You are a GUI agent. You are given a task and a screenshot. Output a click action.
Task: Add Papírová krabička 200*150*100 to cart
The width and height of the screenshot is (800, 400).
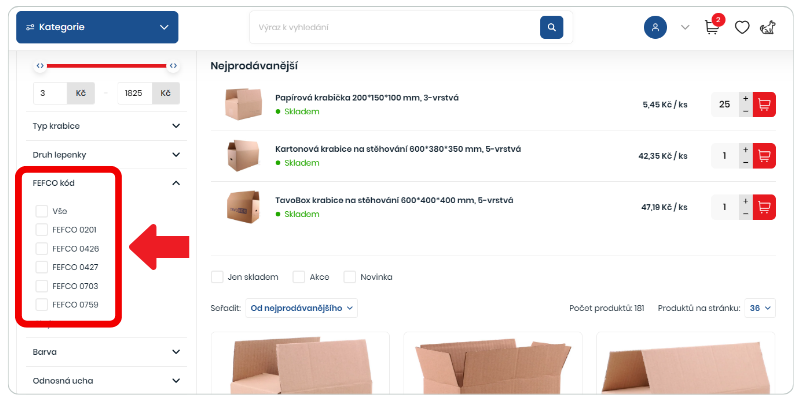[x=764, y=105]
